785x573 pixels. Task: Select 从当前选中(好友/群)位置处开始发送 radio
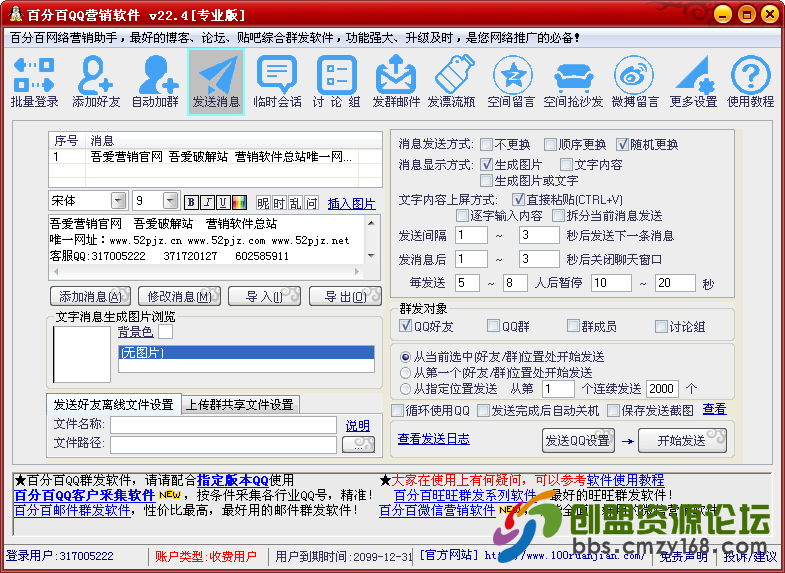406,357
